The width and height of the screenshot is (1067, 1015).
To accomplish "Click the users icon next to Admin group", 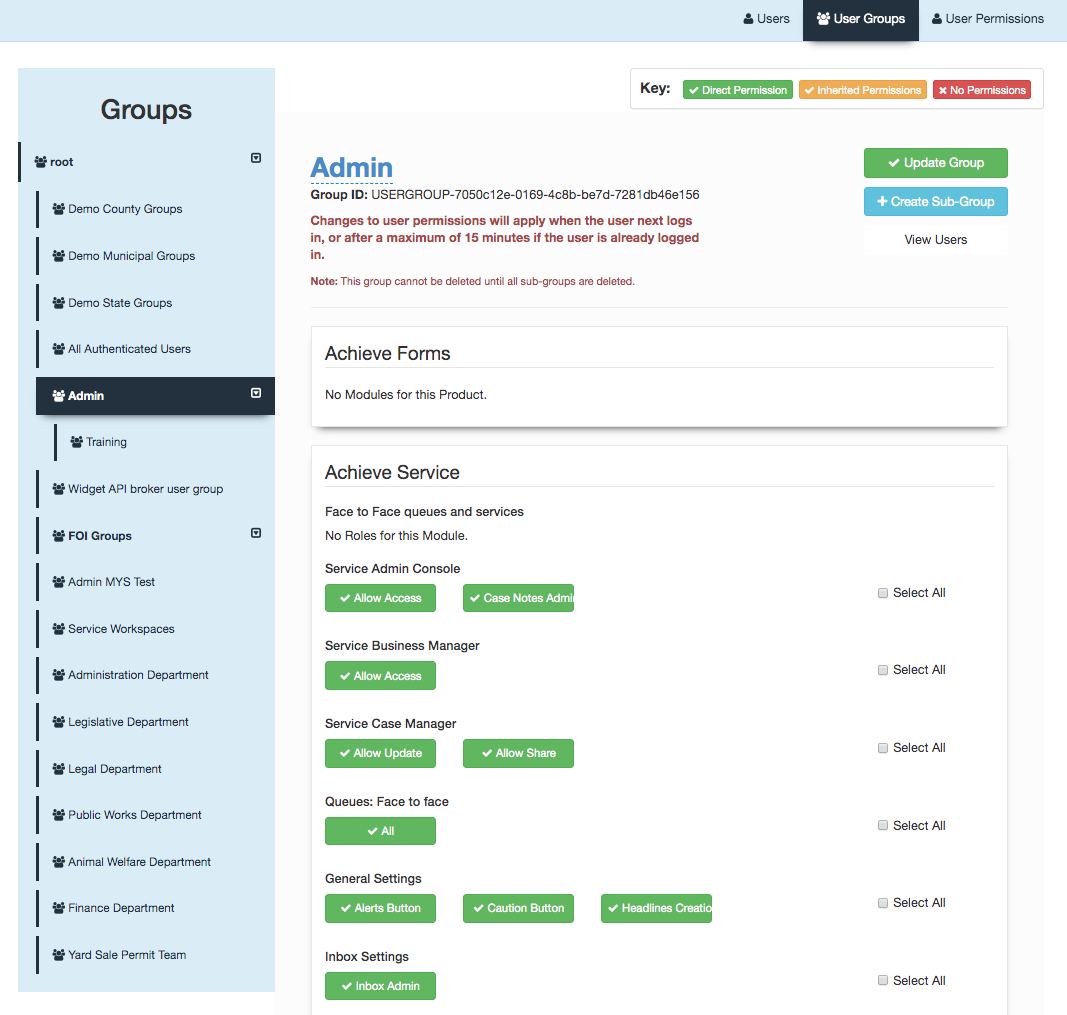I will pyautogui.click(x=56, y=395).
